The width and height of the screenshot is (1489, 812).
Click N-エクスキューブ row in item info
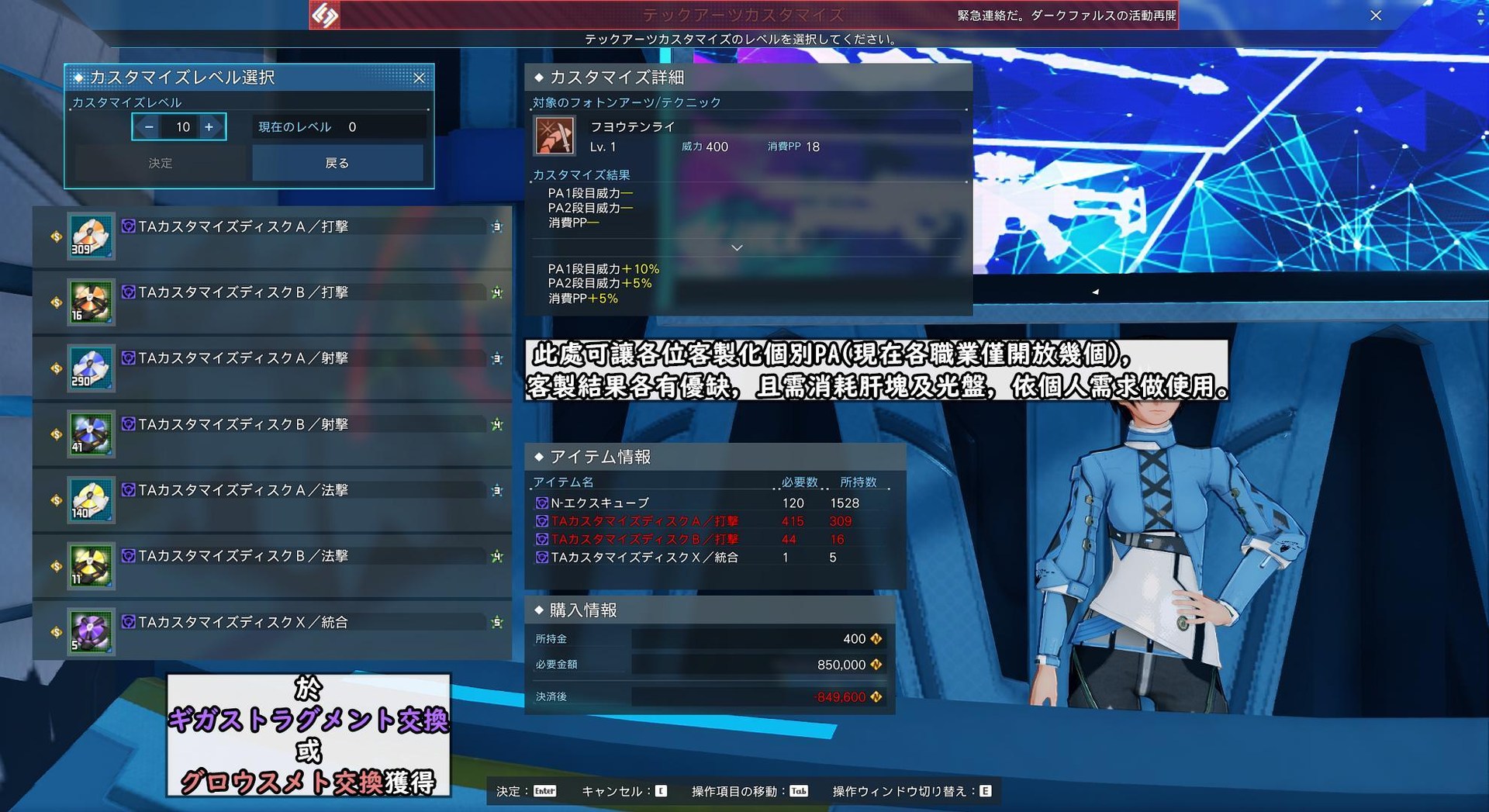point(712,503)
